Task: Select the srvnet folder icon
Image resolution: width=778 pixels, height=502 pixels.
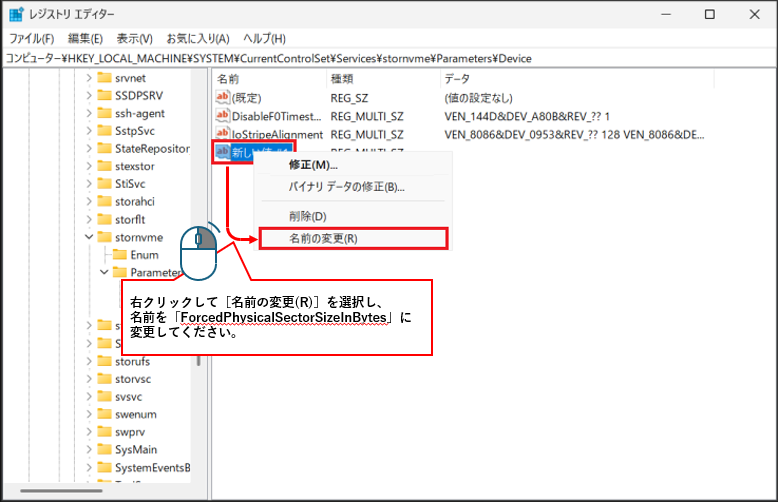Action: tap(104, 77)
